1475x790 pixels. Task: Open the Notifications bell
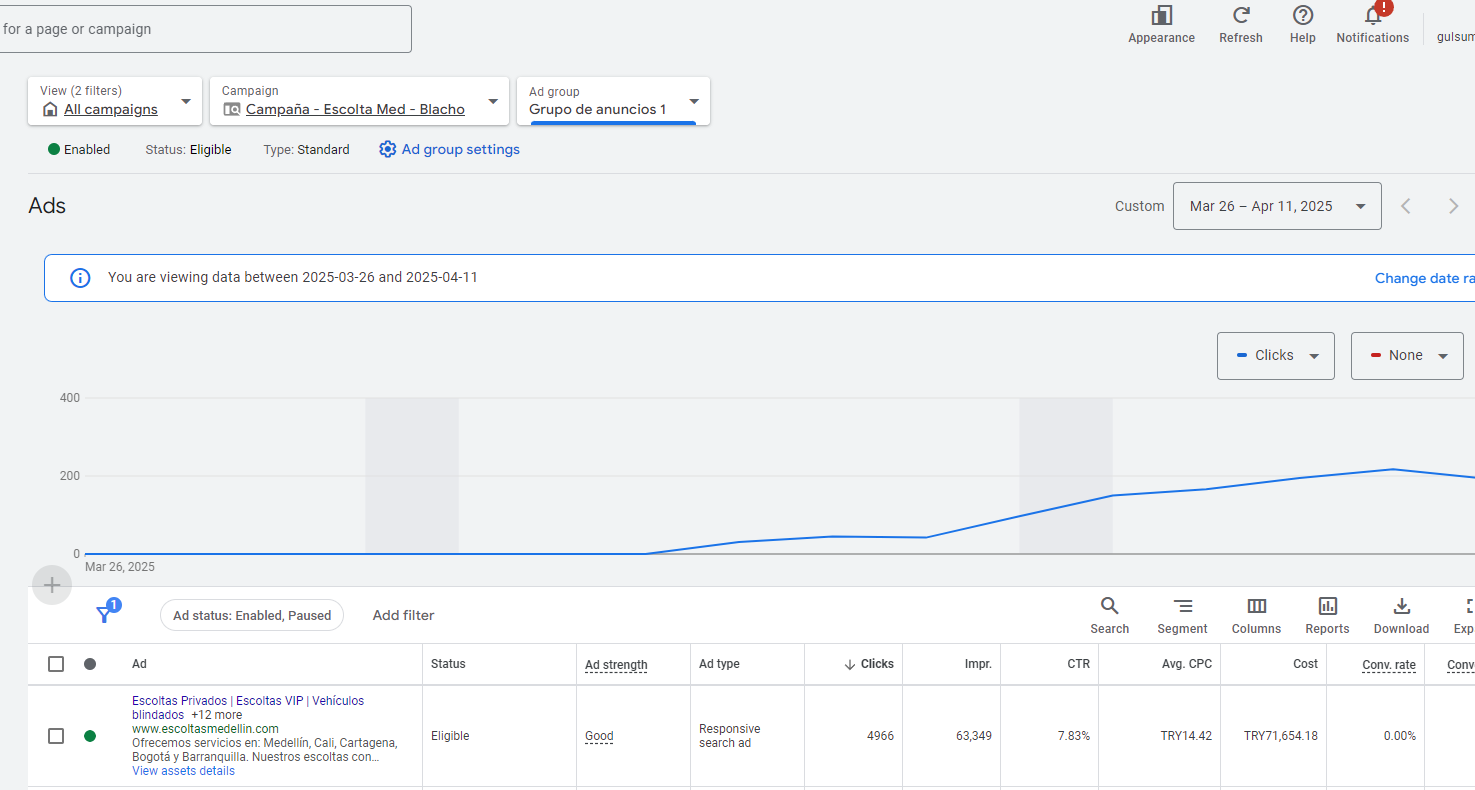tap(1373, 16)
